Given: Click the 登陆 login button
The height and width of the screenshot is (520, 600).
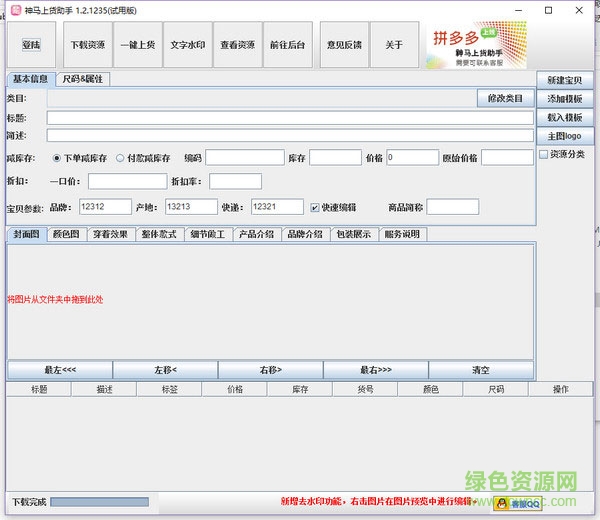Looking at the screenshot, I should point(31,45).
